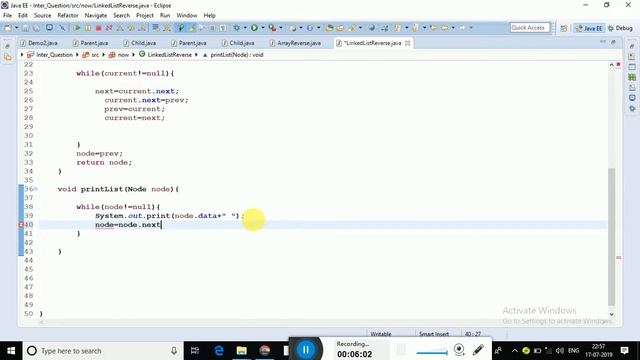Open the Back history dropdown arrow
640x360 pixels.
pyautogui.click(x=453, y=28)
